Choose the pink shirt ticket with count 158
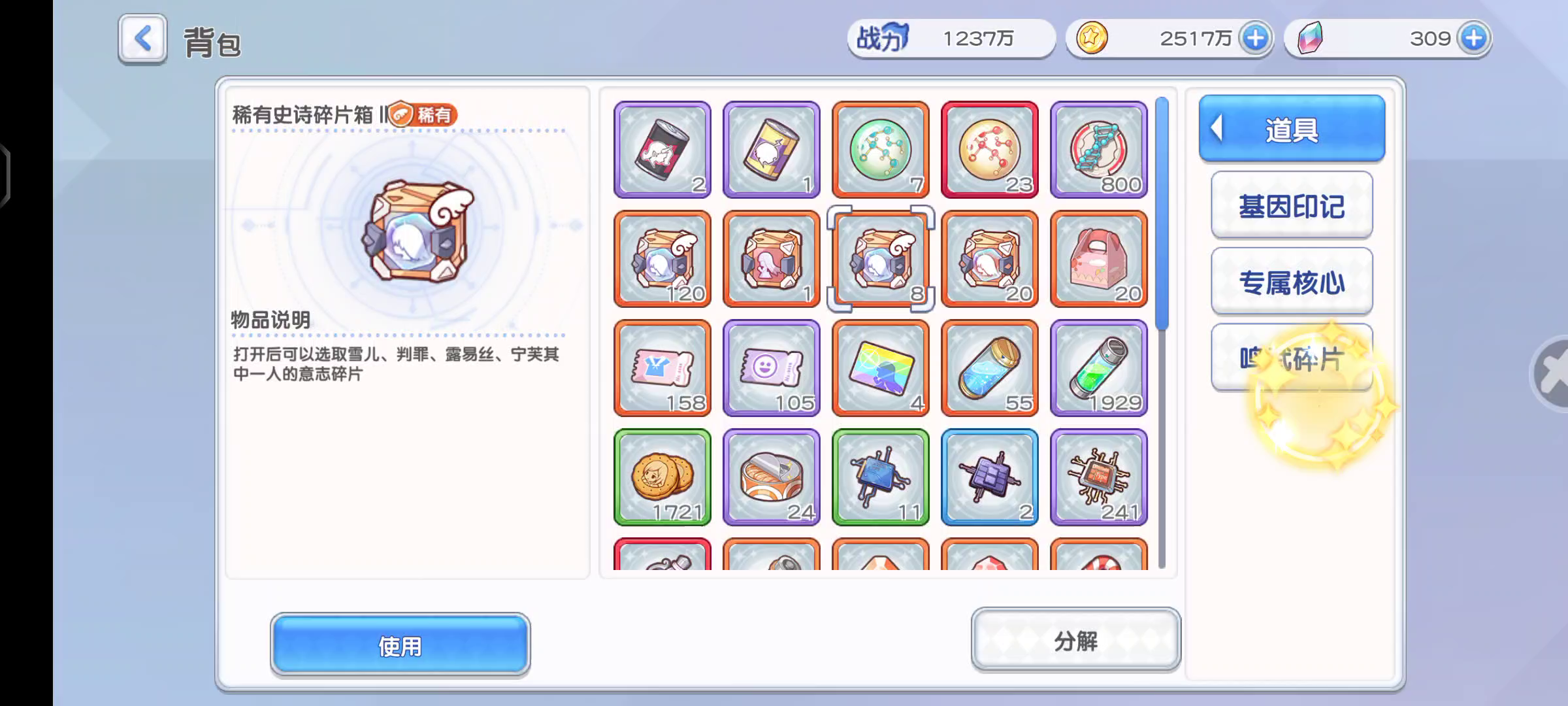 pyautogui.click(x=662, y=368)
